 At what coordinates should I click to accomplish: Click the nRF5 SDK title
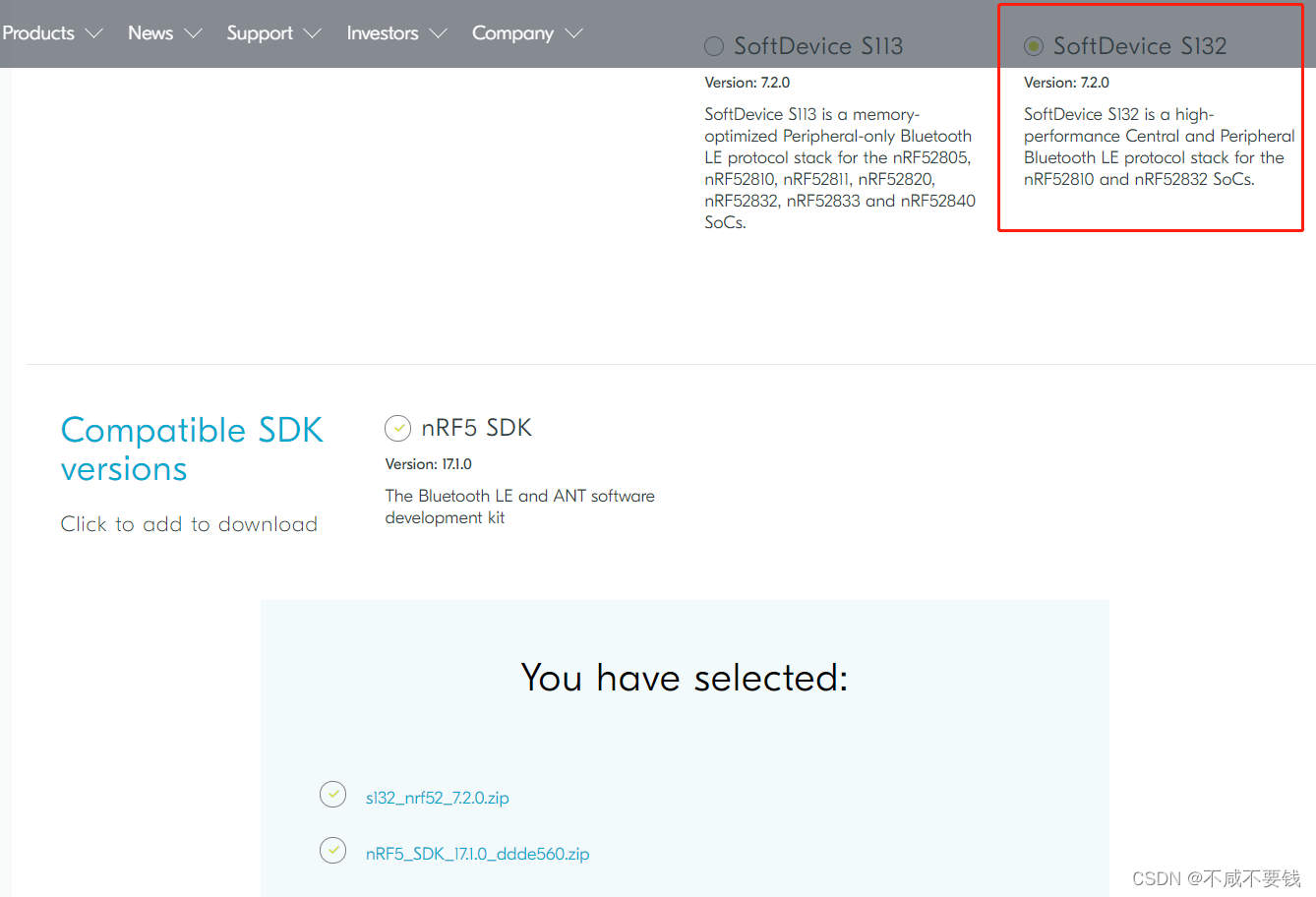(x=476, y=428)
